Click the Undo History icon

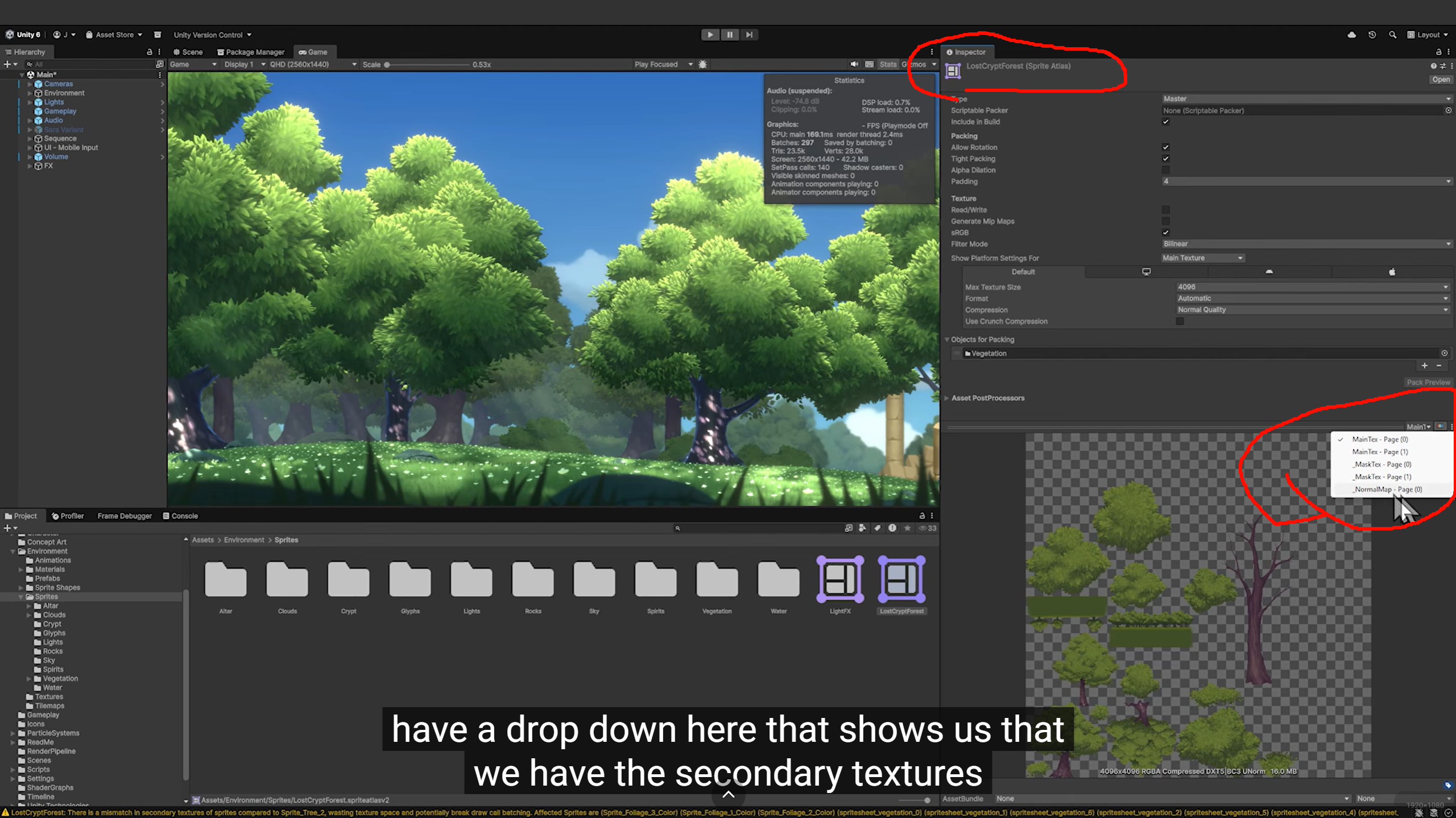(x=1372, y=35)
